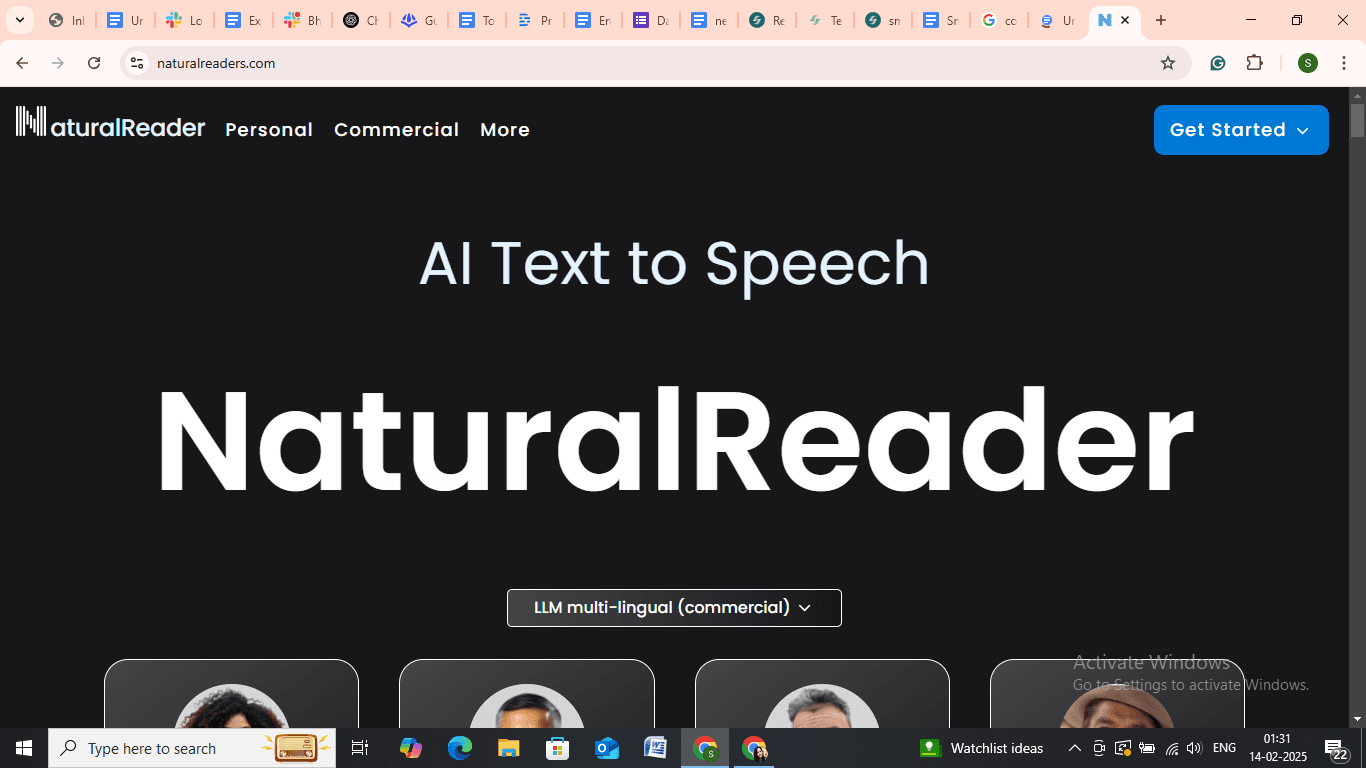Open Outlook from the taskbar
Viewport: 1366px width, 768px height.
(607, 748)
